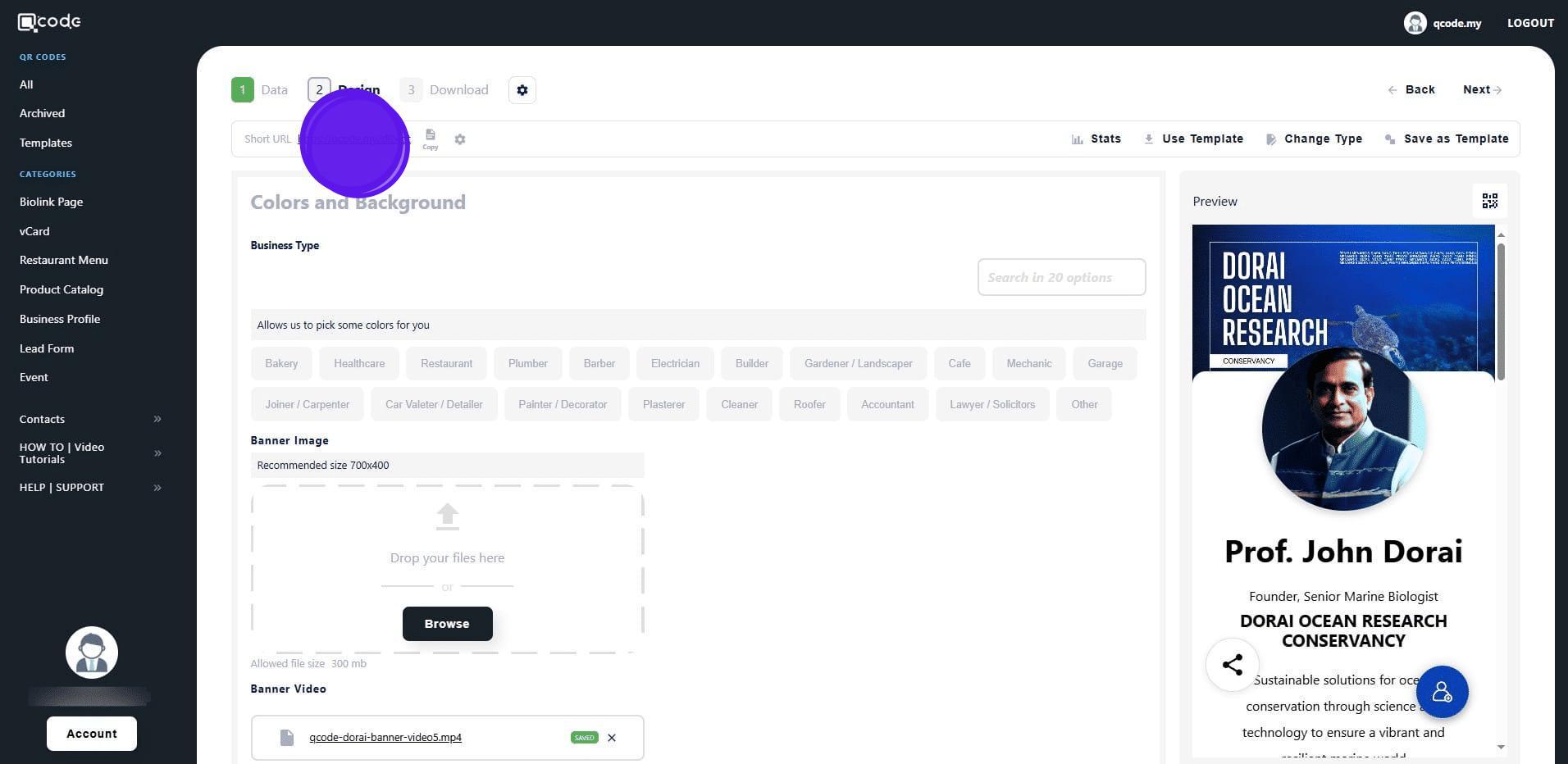
Task: Click Save as Template
Action: [1447, 139]
